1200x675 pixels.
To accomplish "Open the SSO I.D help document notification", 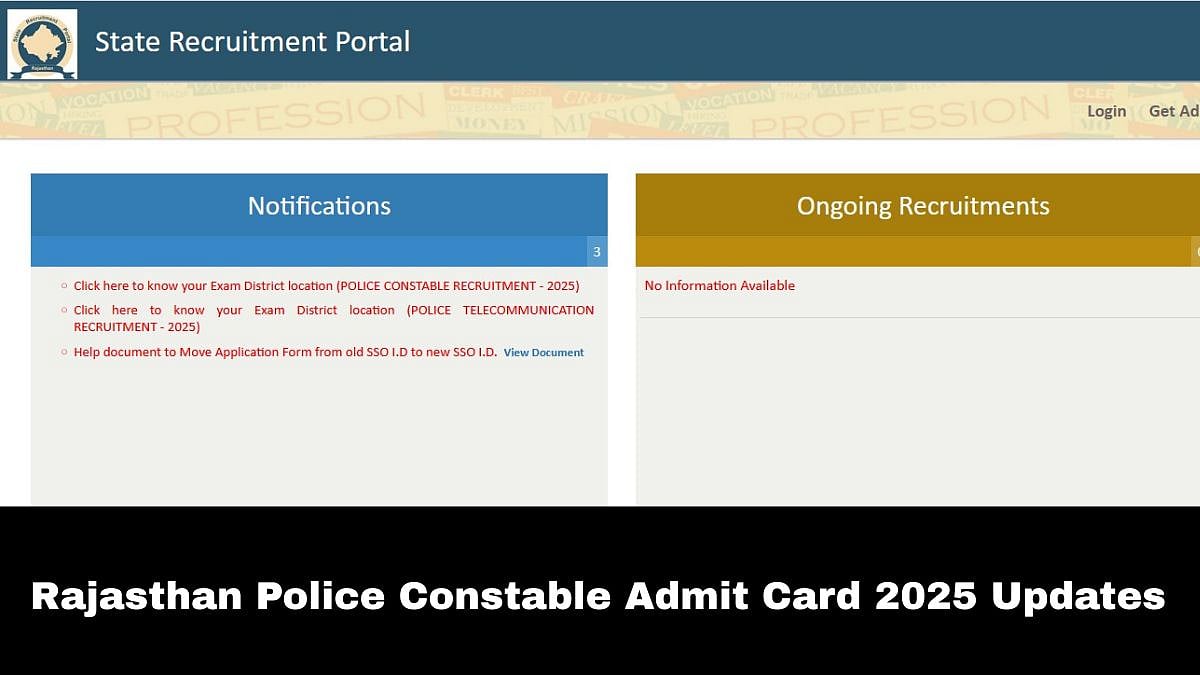I will tap(285, 353).
